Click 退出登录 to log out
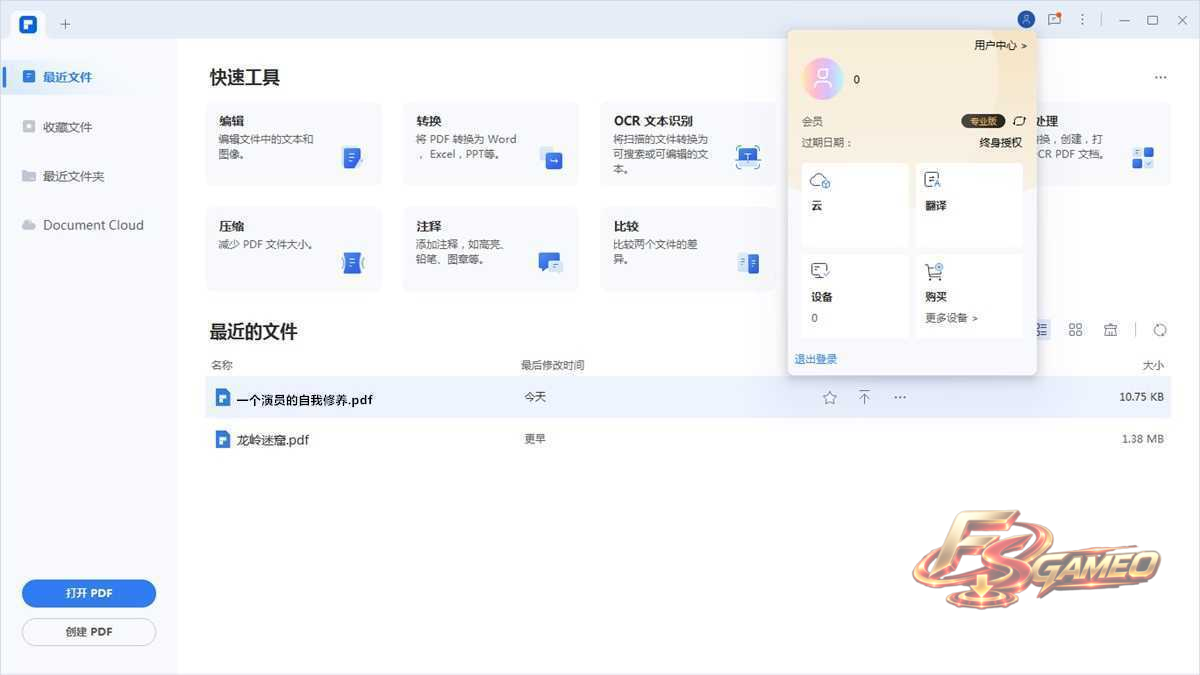 click(x=816, y=359)
